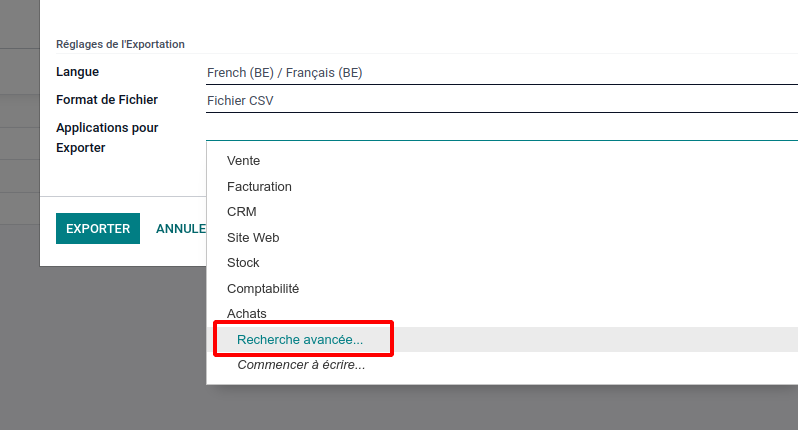Click the Applications pour Exporter label
Viewport: 798px width, 430px height.
pyautogui.click(x=107, y=137)
